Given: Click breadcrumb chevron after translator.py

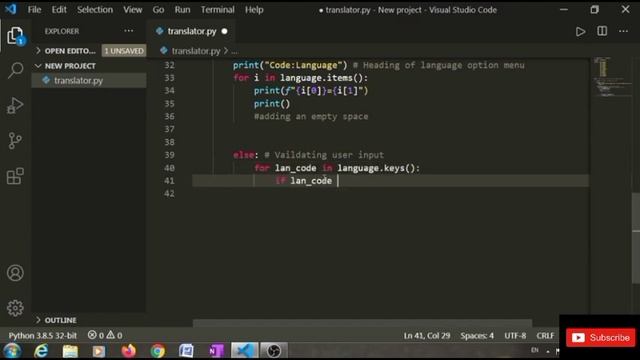Looking at the screenshot, I should pyautogui.click(x=226, y=51).
